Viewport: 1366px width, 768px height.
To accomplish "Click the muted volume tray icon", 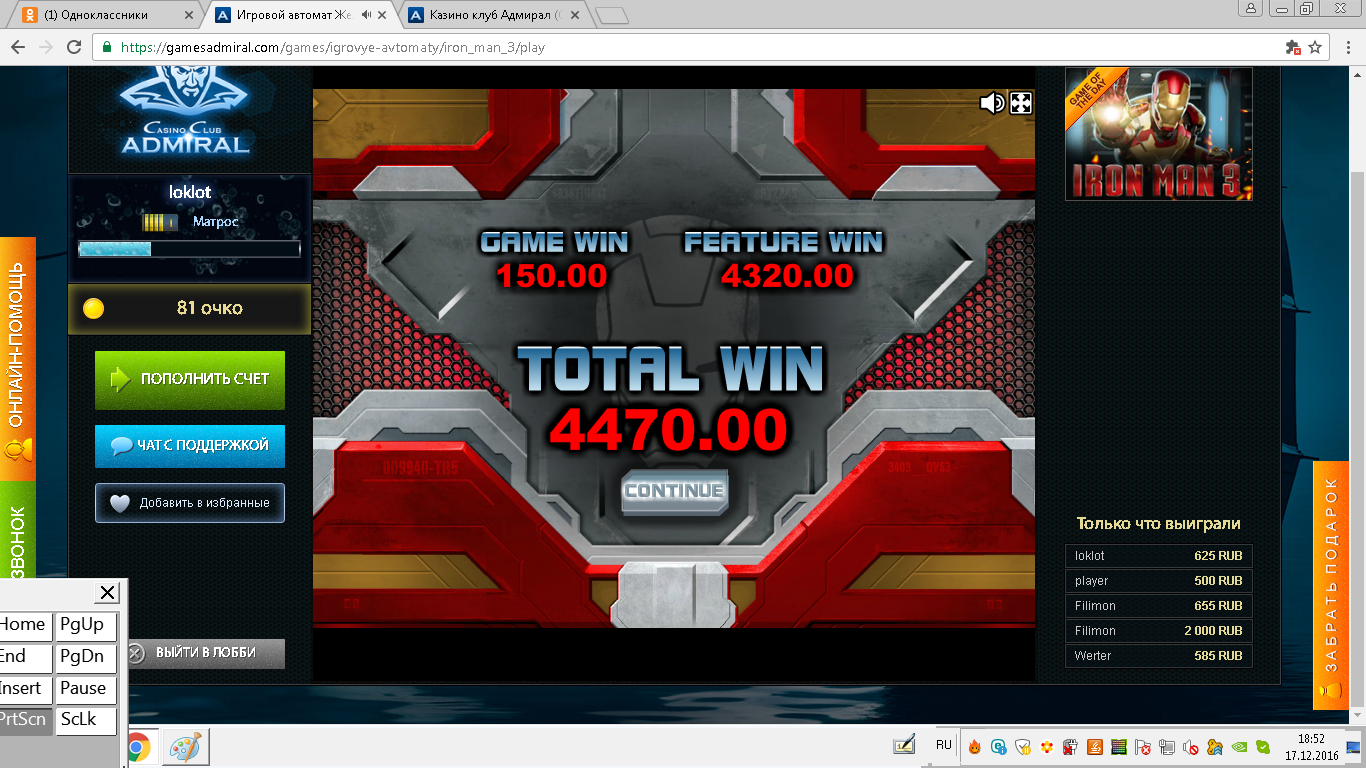I will (x=1190, y=747).
